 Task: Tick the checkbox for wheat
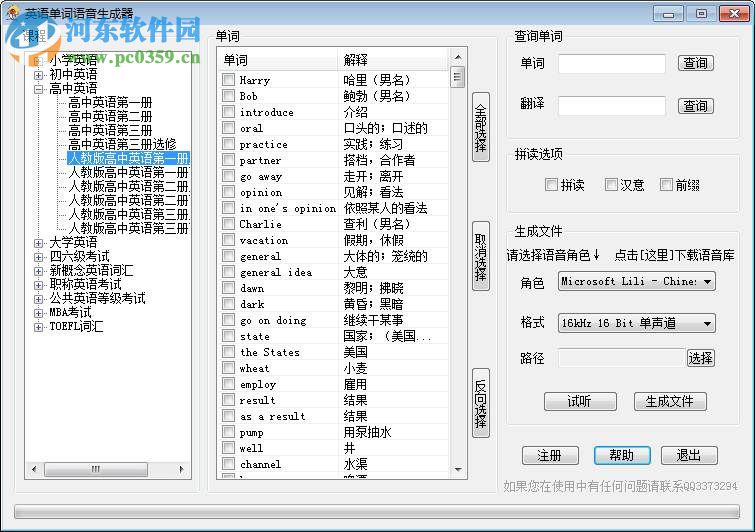(229, 368)
